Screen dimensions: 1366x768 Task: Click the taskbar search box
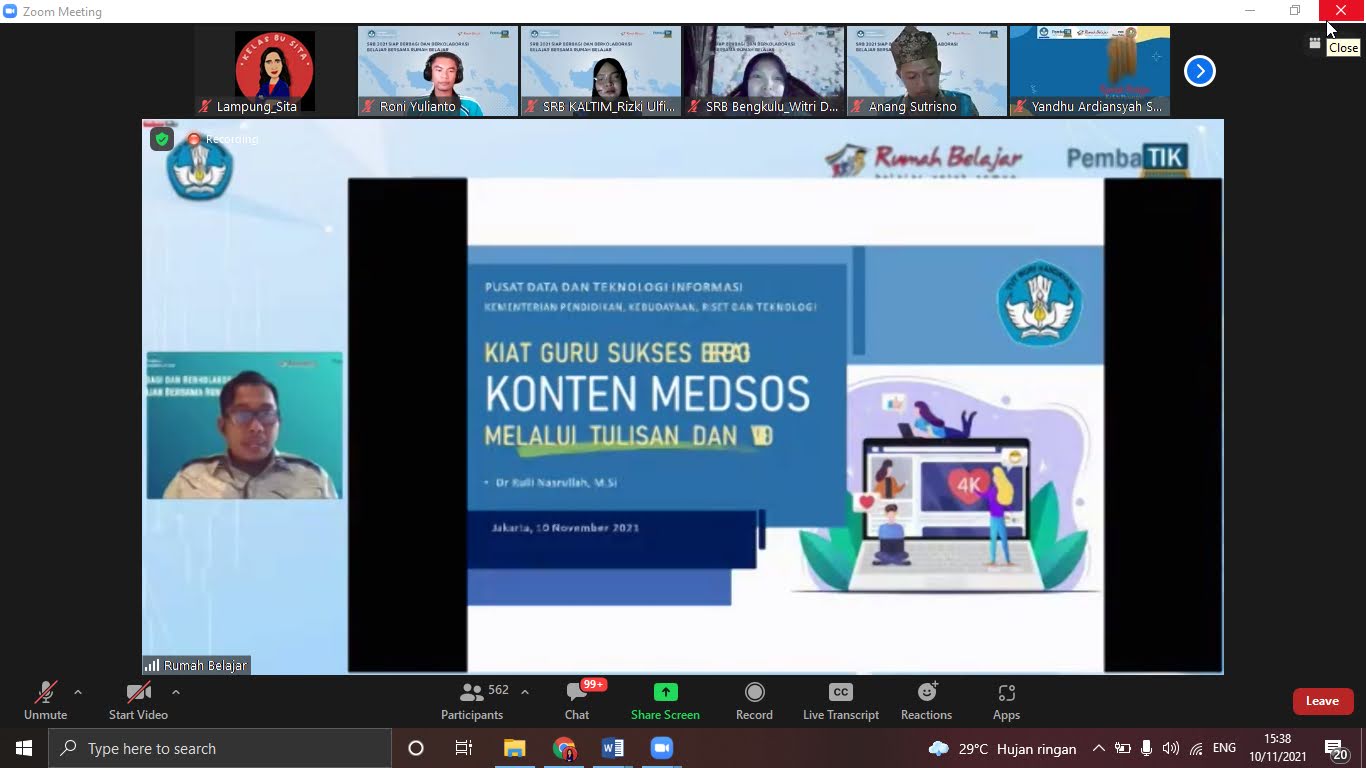(220, 748)
